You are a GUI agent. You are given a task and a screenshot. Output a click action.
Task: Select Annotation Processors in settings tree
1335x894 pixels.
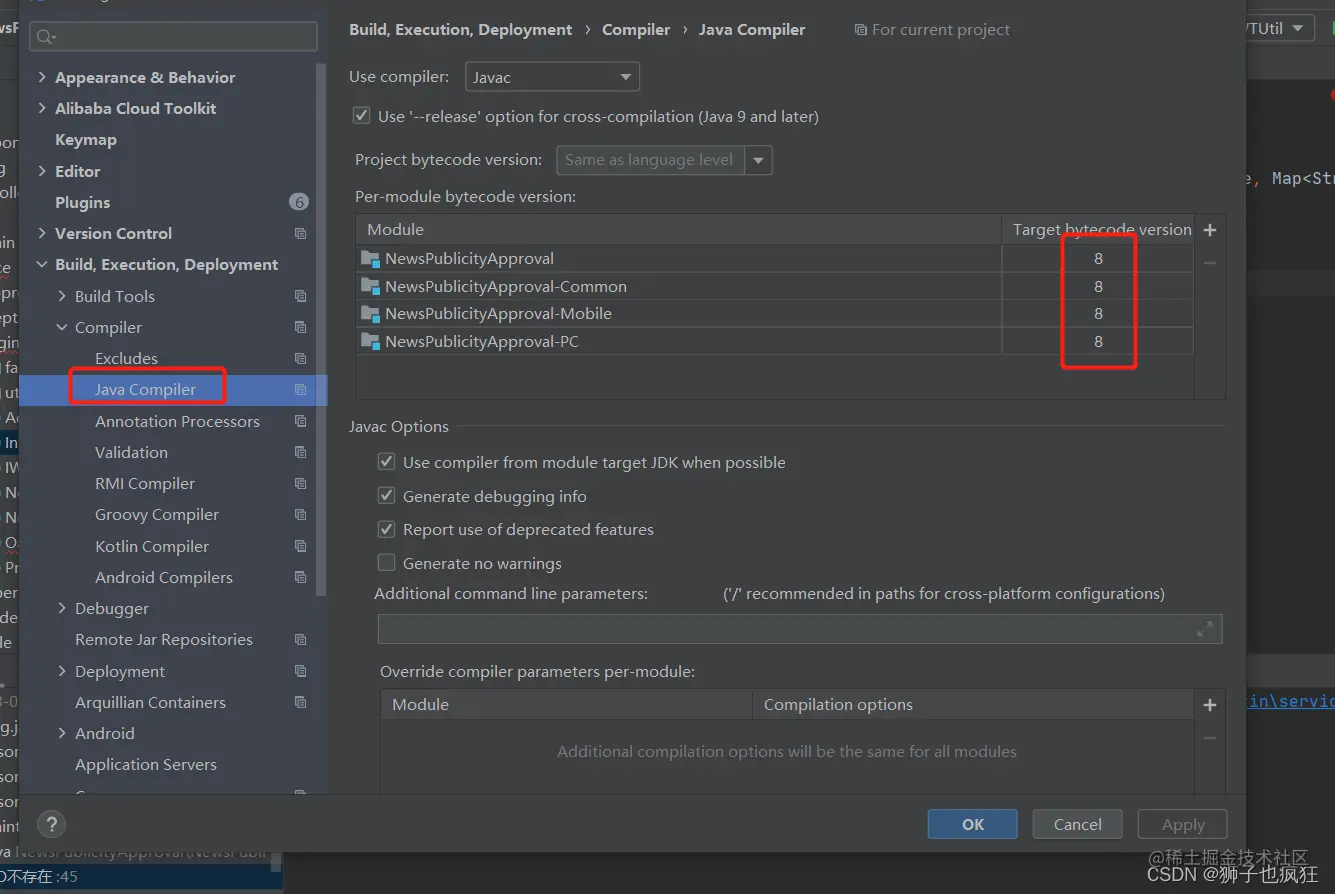click(177, 421)
